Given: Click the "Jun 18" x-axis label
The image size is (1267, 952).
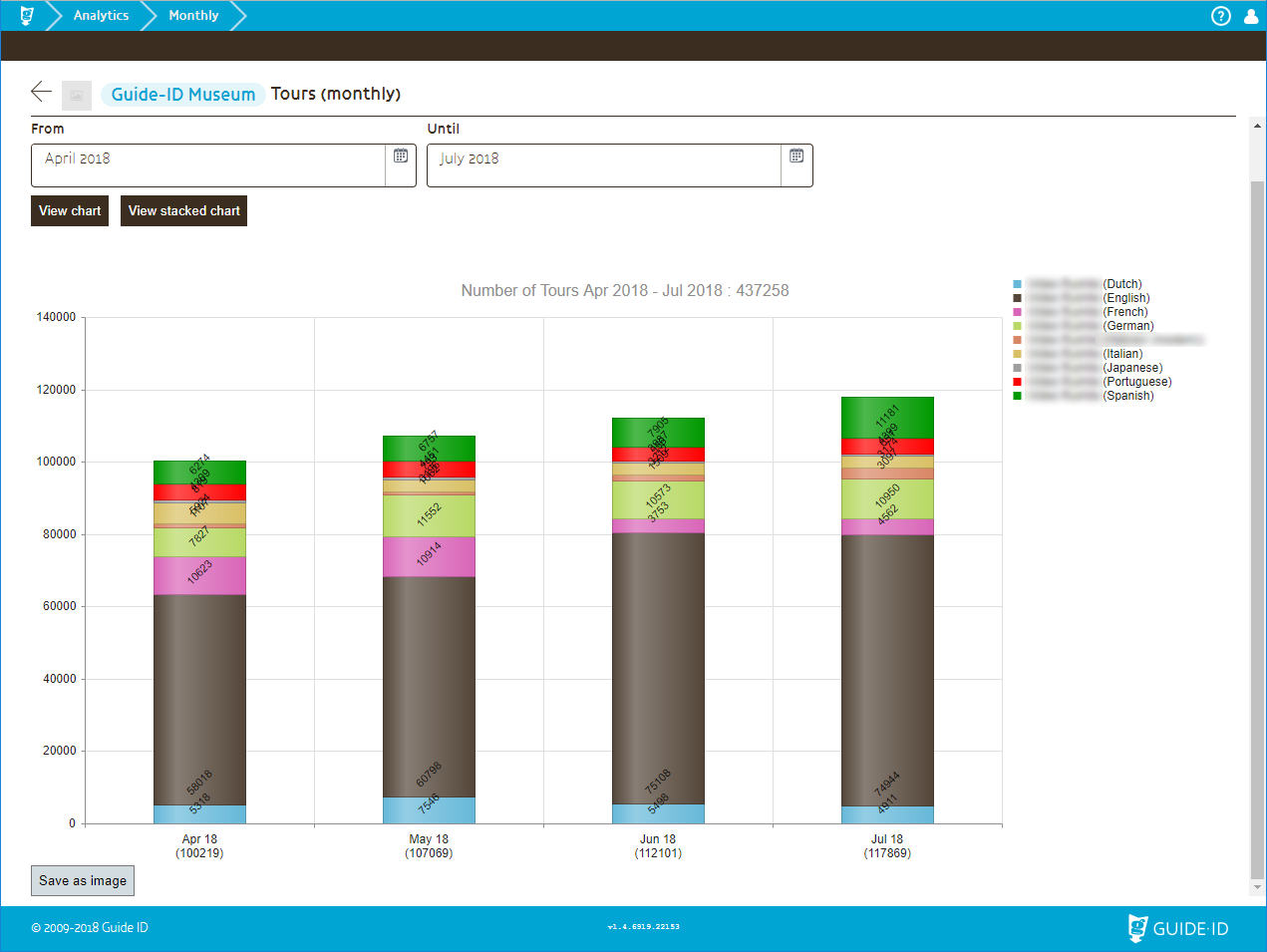Looking at the screenshot, I should [658, 839].
